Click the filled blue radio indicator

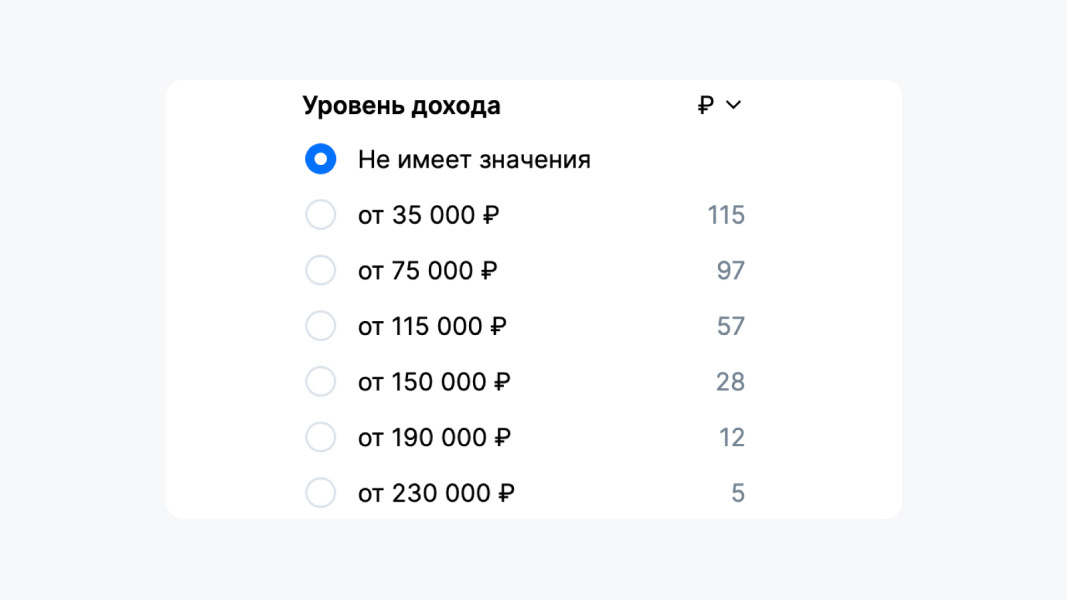(320, 158)
